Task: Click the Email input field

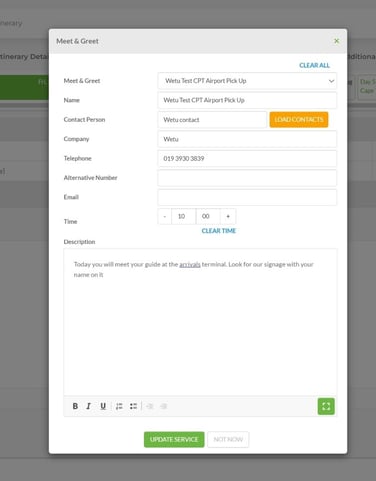Action: pyautogui.click(x=247, y=197)
